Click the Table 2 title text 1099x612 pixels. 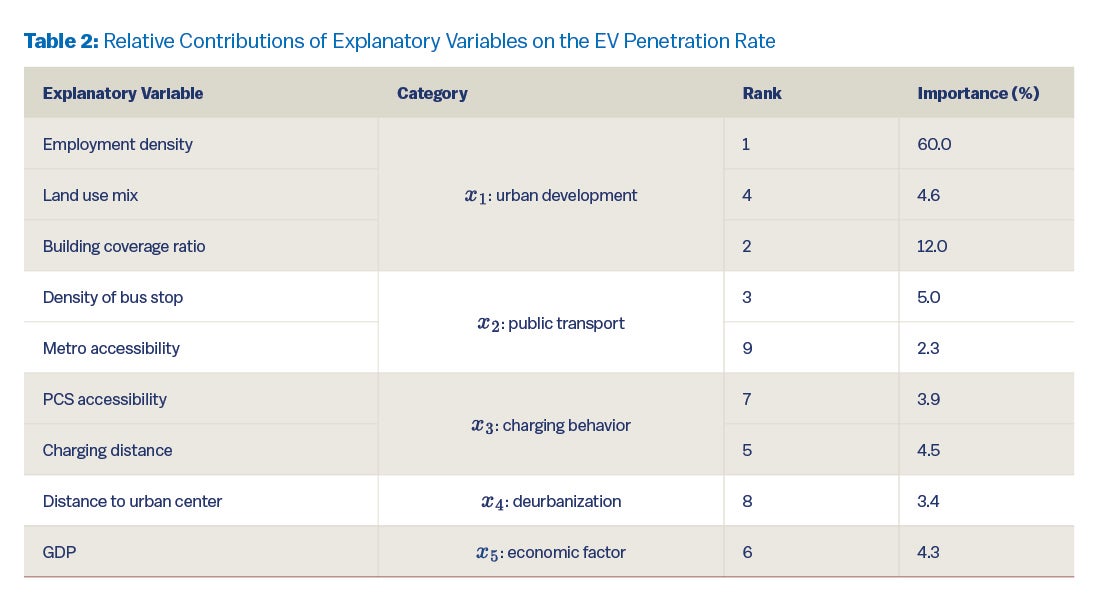click(x=399, y=41)
